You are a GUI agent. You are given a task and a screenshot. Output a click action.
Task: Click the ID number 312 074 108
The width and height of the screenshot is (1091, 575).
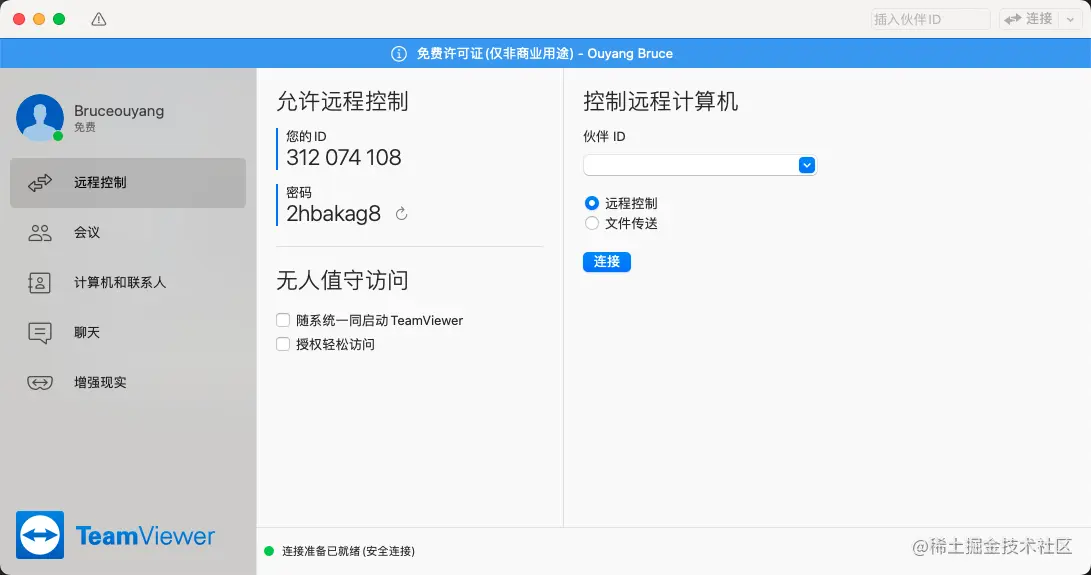pyautogui.click(x=344, y=157)
